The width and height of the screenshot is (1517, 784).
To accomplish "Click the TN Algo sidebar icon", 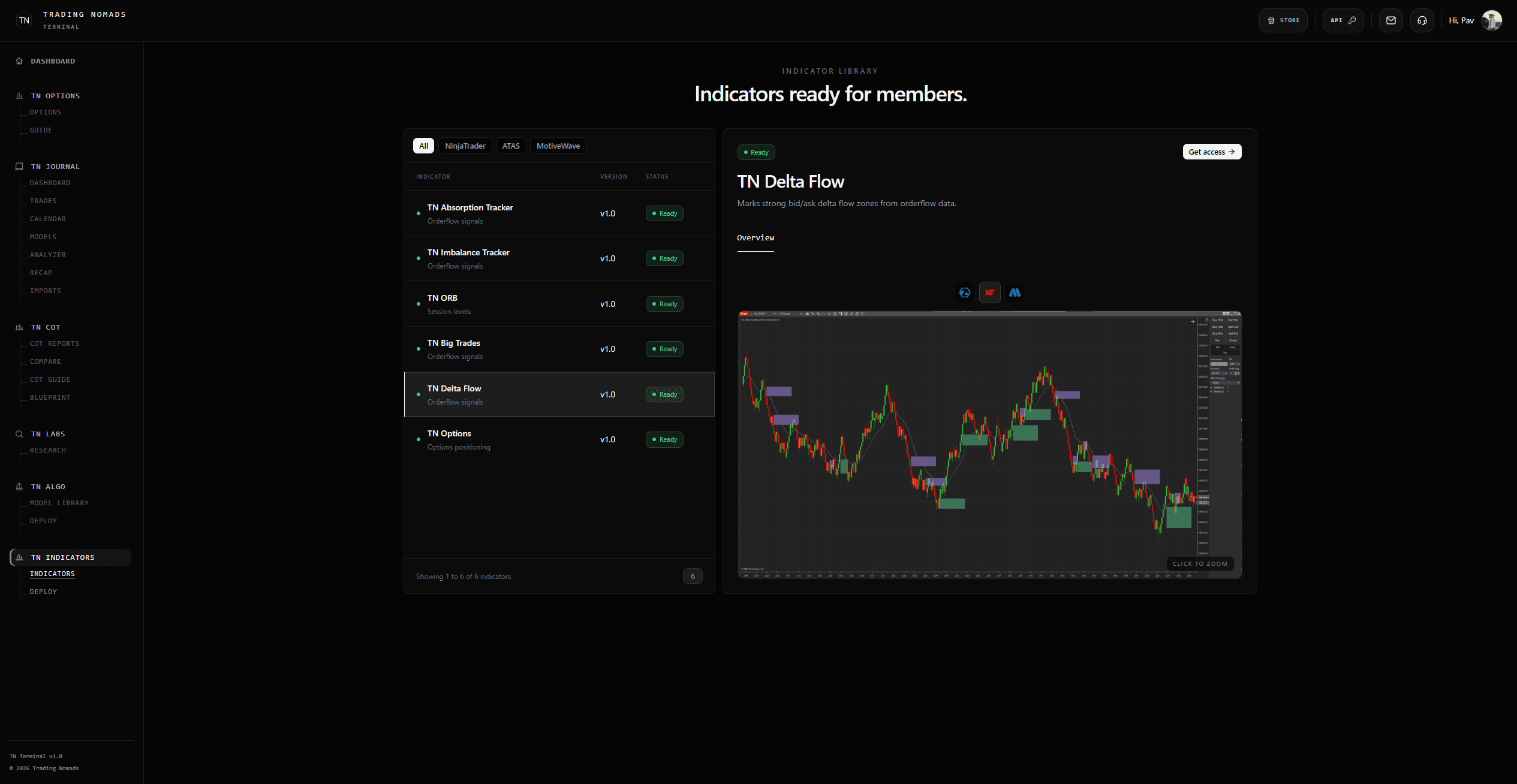I will [x=19, y=487].
